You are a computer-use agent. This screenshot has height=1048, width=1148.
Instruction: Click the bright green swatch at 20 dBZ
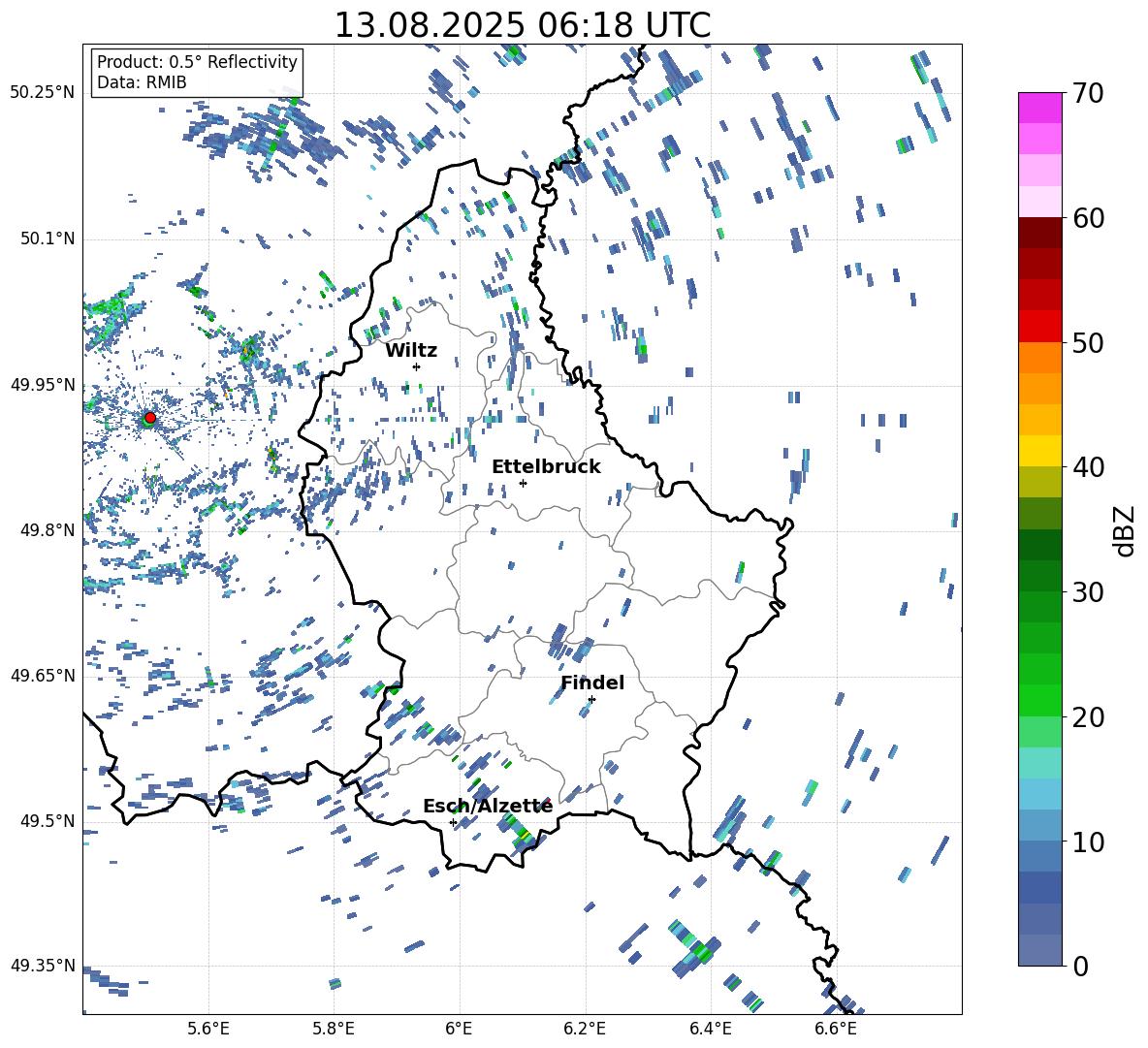1040,700
